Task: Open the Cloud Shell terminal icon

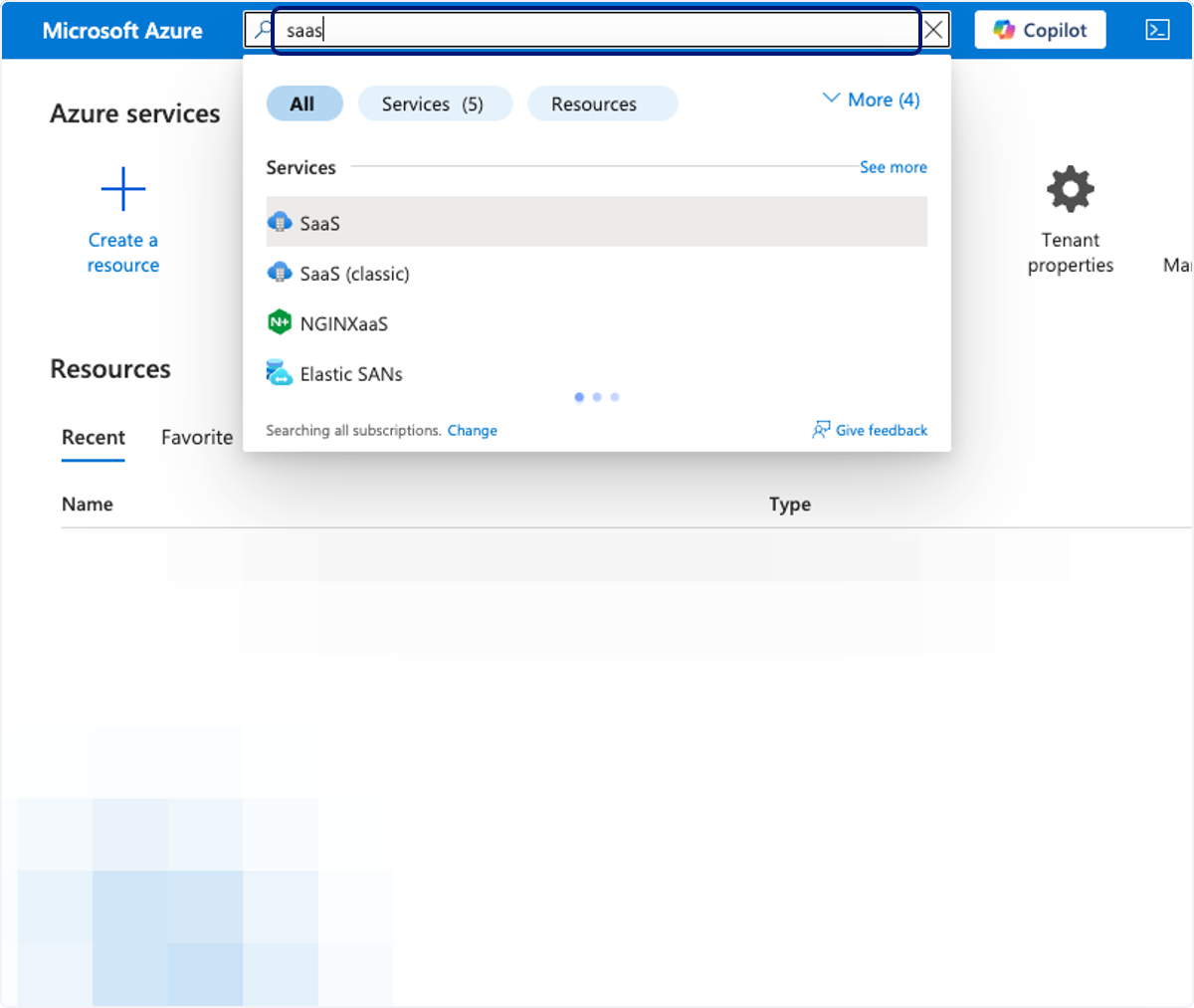Action: (x=1157, y=30)
